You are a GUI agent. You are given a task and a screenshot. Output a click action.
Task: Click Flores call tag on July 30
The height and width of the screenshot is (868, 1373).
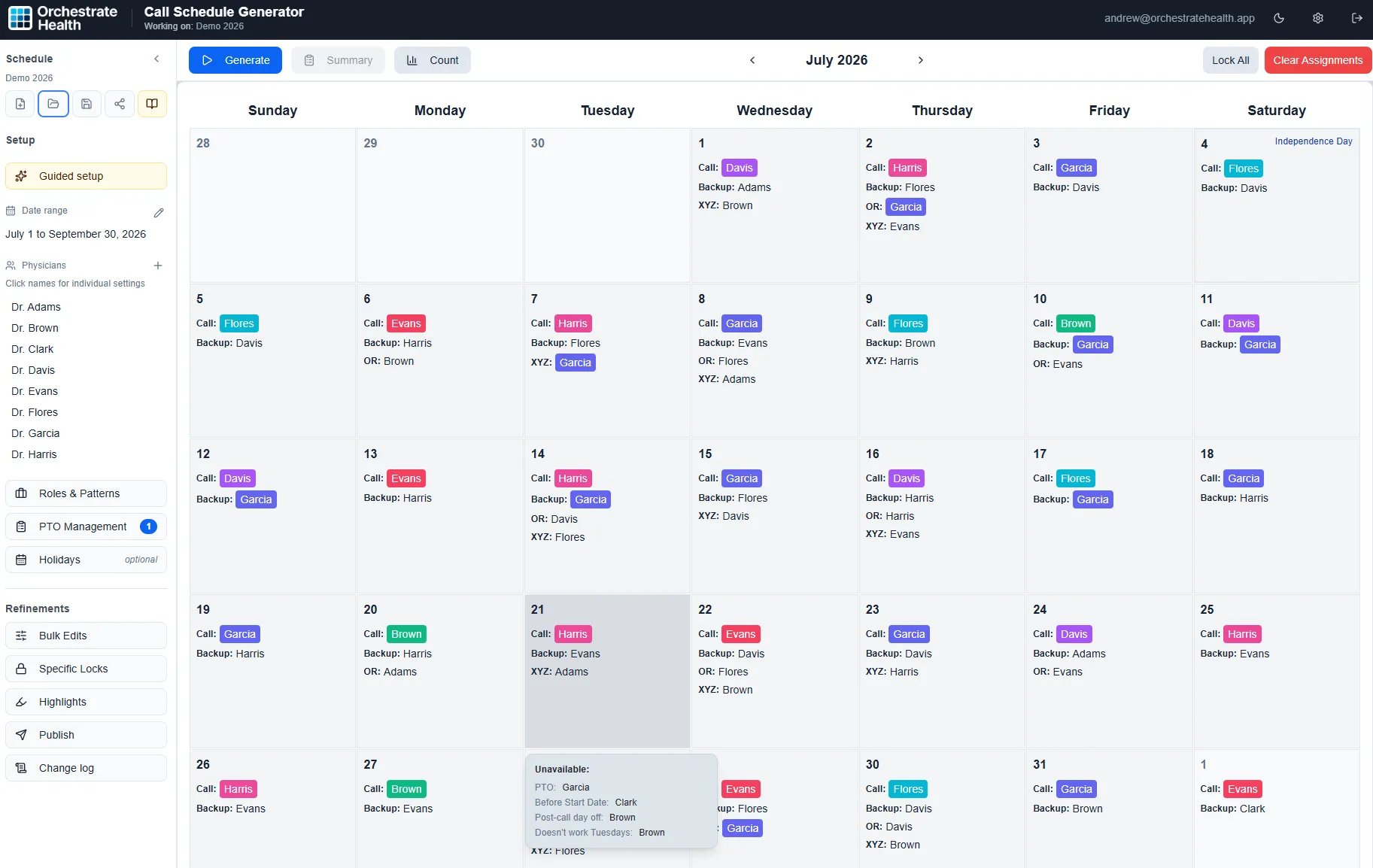pyautogui.click(x=908, y=789)
